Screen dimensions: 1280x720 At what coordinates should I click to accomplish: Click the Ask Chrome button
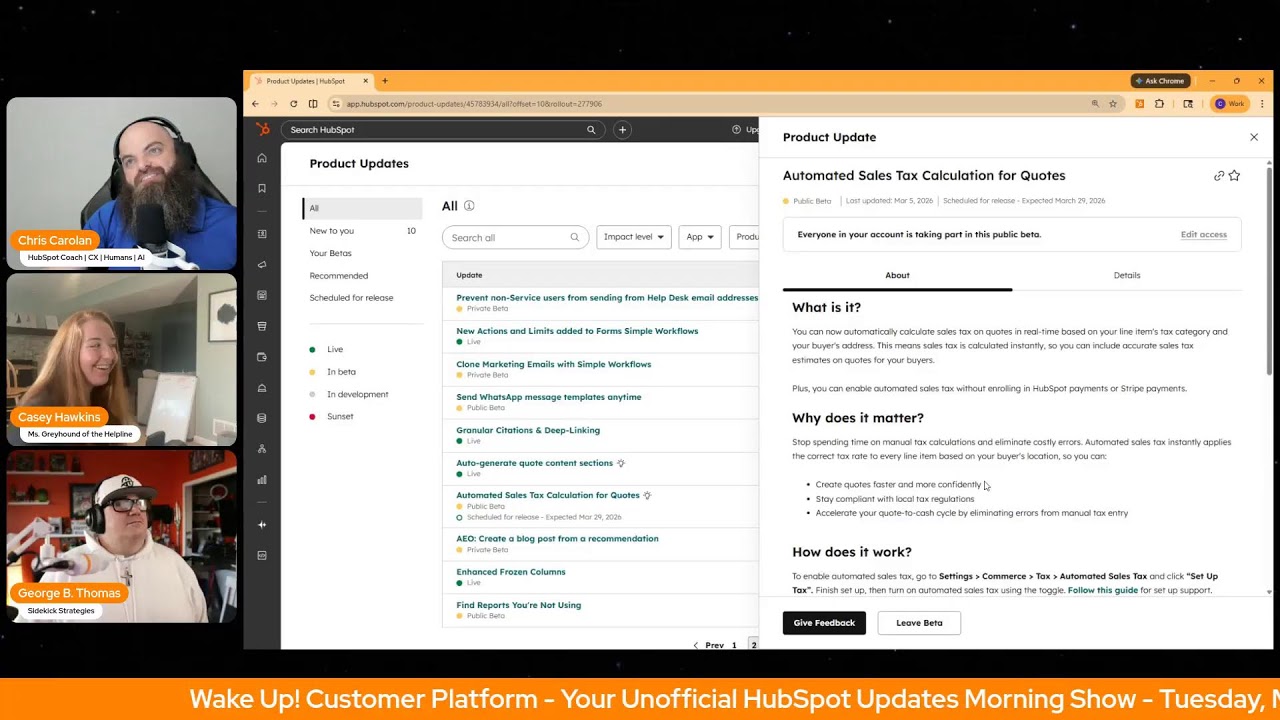[1159, 81]
